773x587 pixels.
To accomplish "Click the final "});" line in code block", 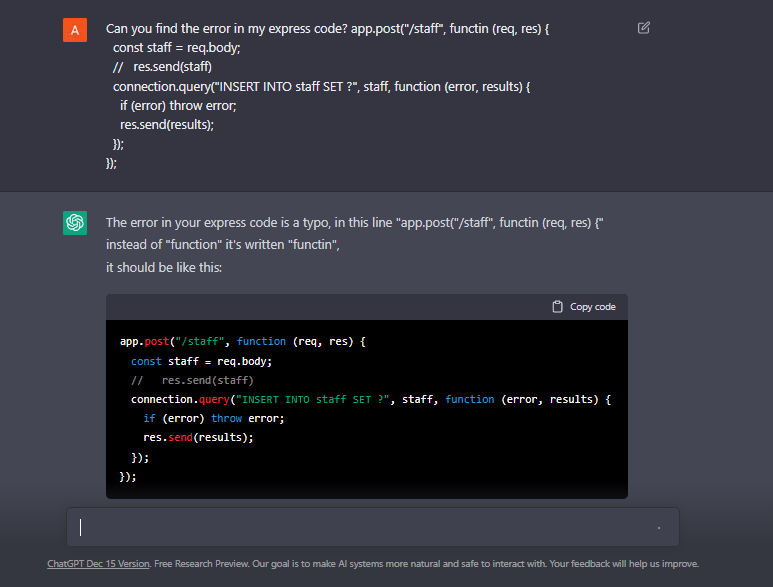I will 128,476.
